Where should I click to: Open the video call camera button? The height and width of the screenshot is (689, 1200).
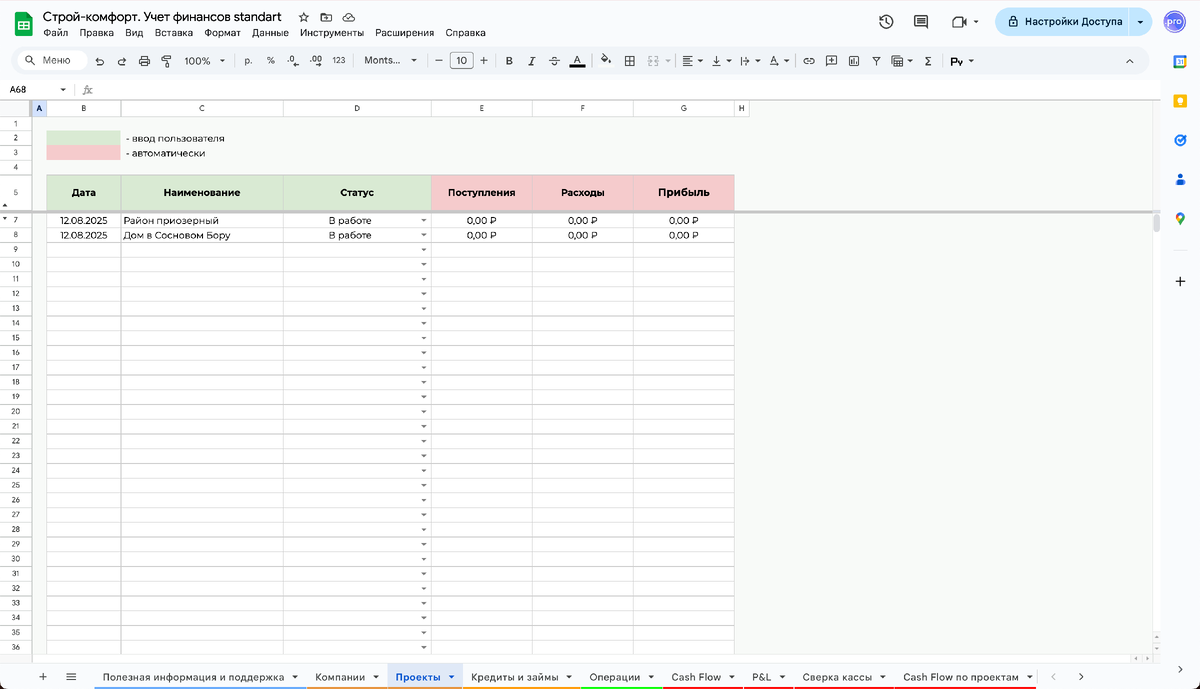click(960, 22)
